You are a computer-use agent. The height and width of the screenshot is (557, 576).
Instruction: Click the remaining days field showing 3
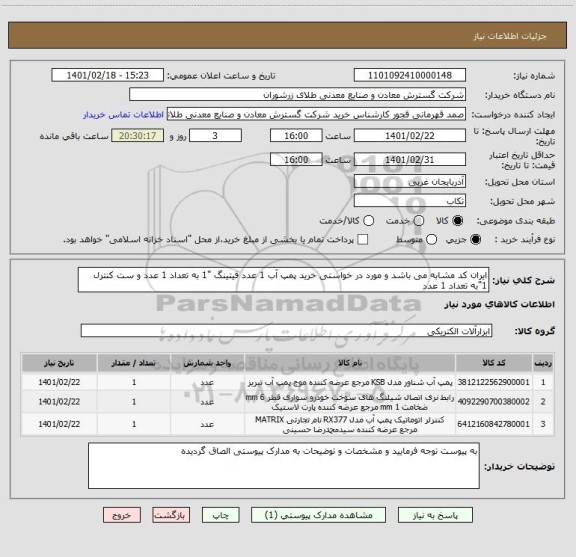(x=215, y=136)
